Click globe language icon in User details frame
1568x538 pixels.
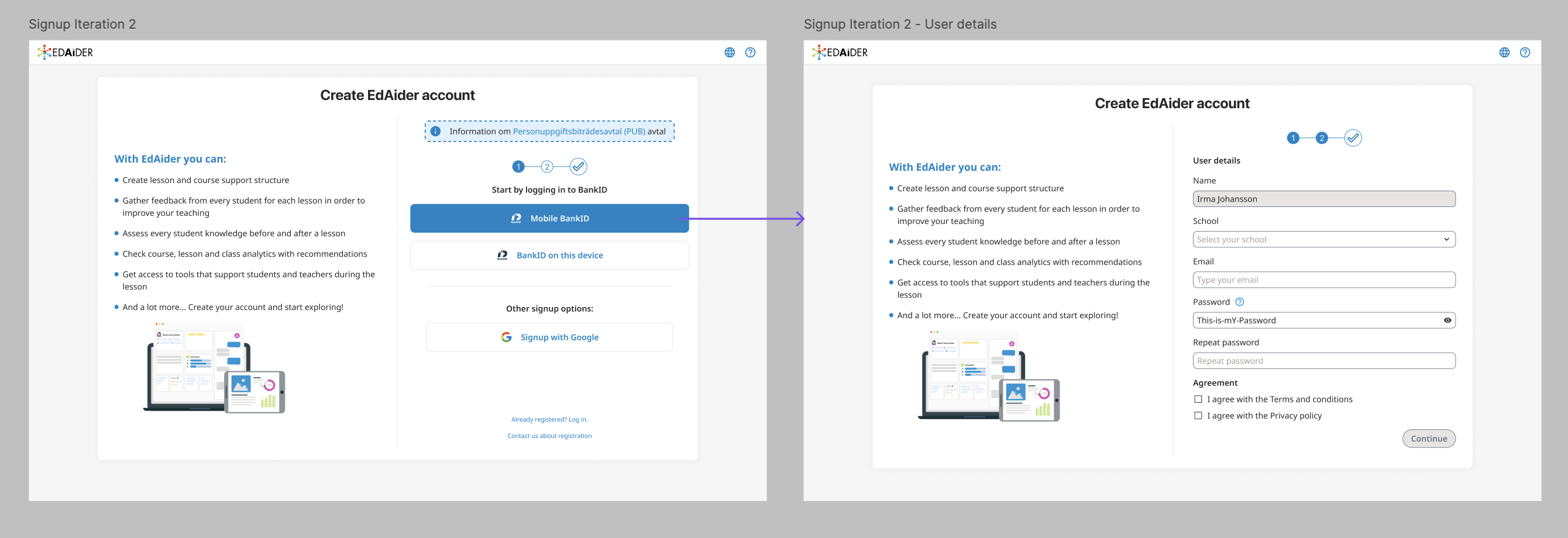1504,53
